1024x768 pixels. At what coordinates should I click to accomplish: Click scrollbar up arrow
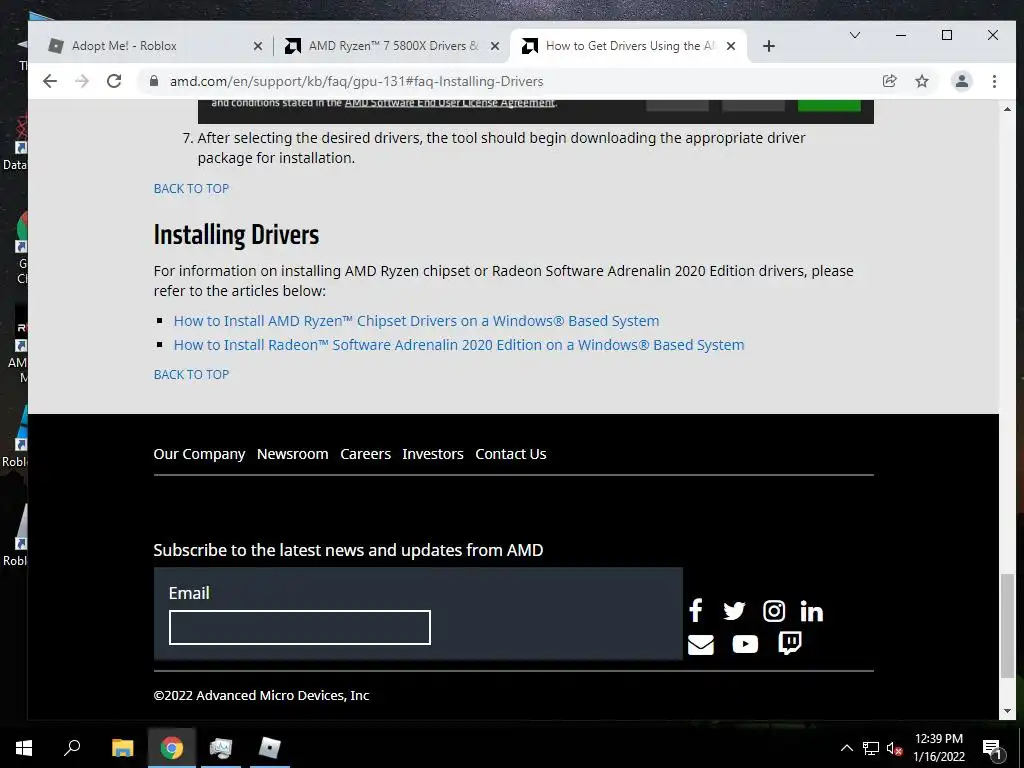(x=1008, y=108)
